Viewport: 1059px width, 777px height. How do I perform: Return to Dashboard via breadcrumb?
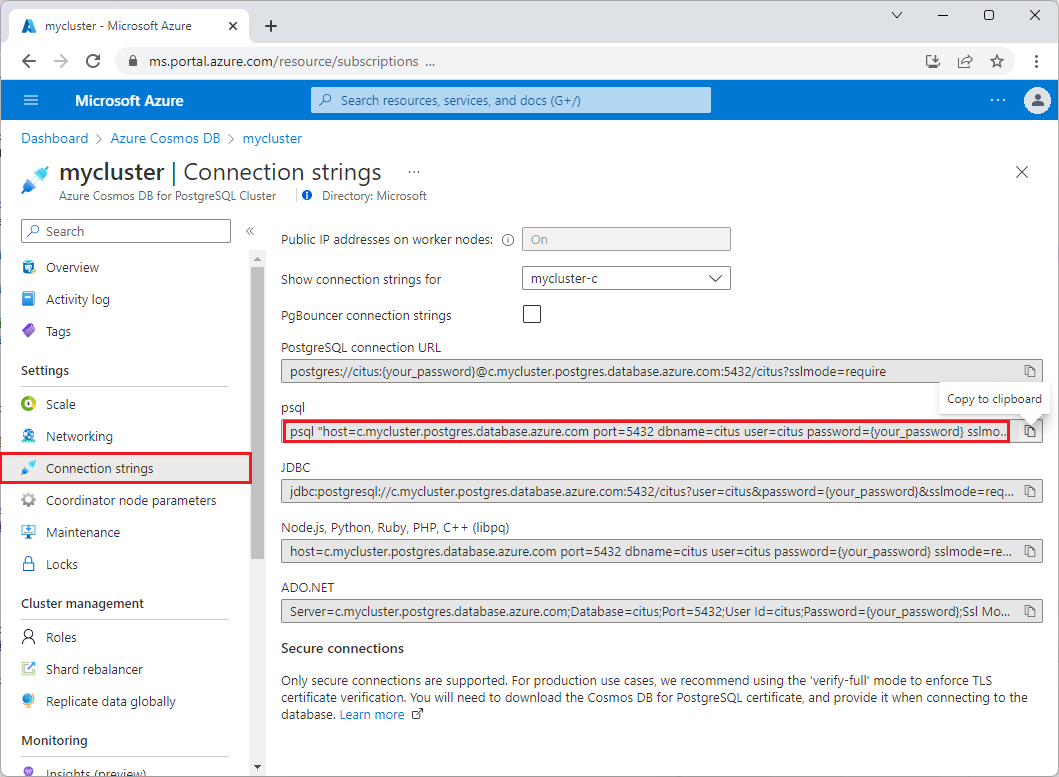[54, 138]
